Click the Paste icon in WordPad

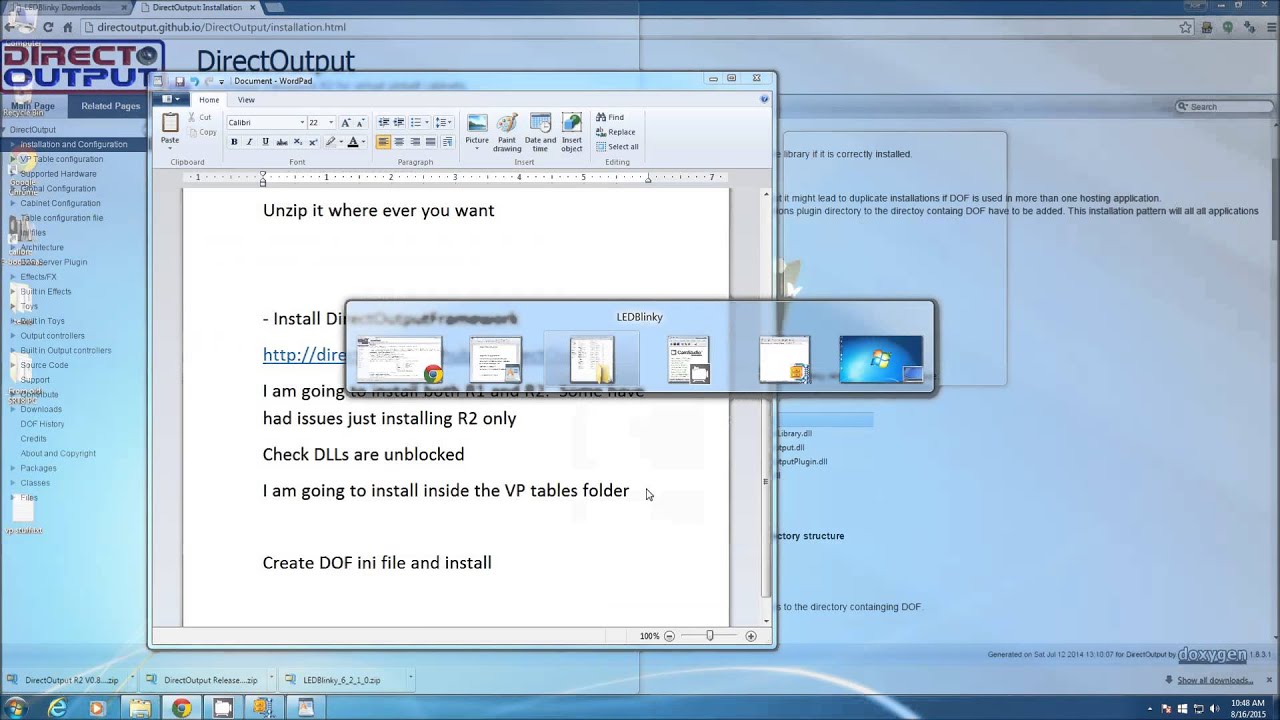[x=170, y=122]
